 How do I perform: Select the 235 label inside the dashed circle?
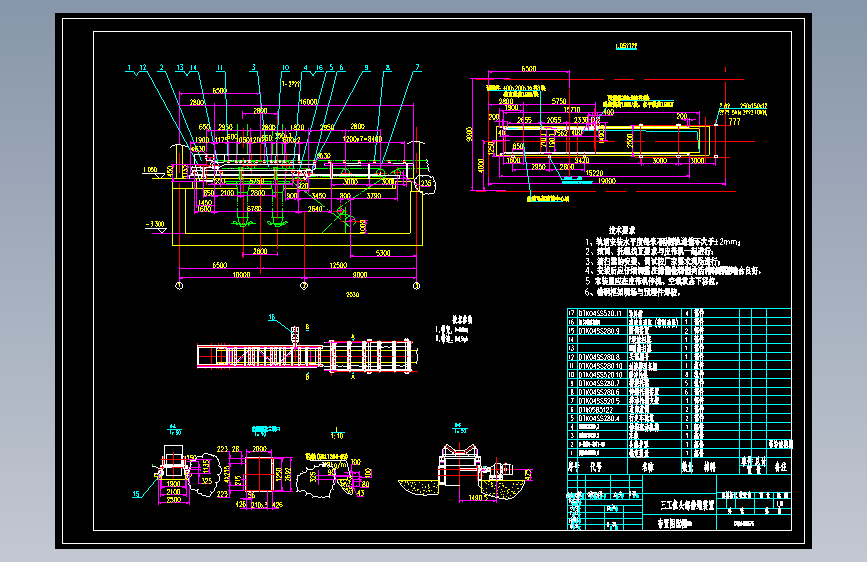(426, 183)
